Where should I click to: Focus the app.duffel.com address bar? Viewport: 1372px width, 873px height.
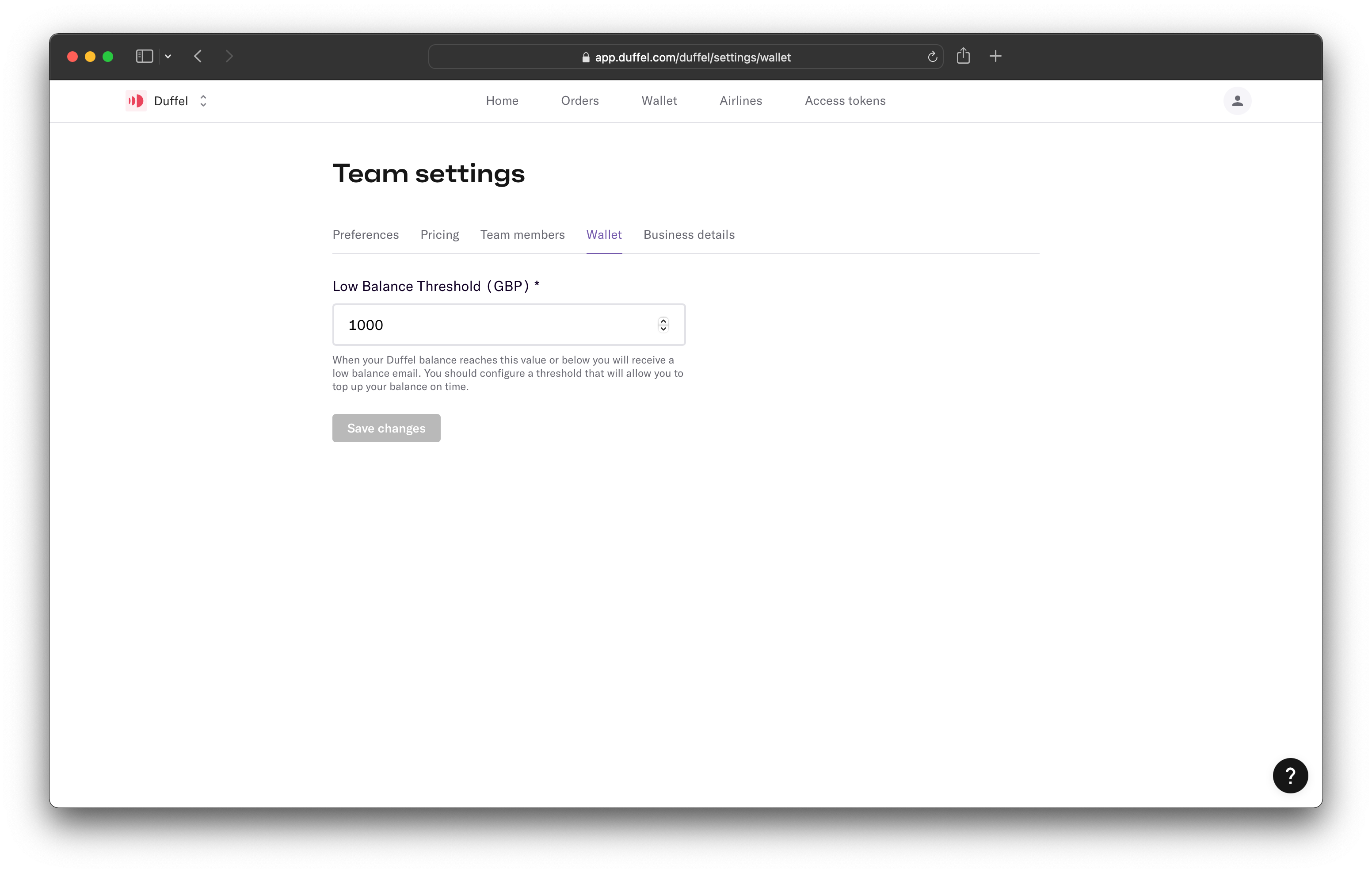click(x=686, y=57)
